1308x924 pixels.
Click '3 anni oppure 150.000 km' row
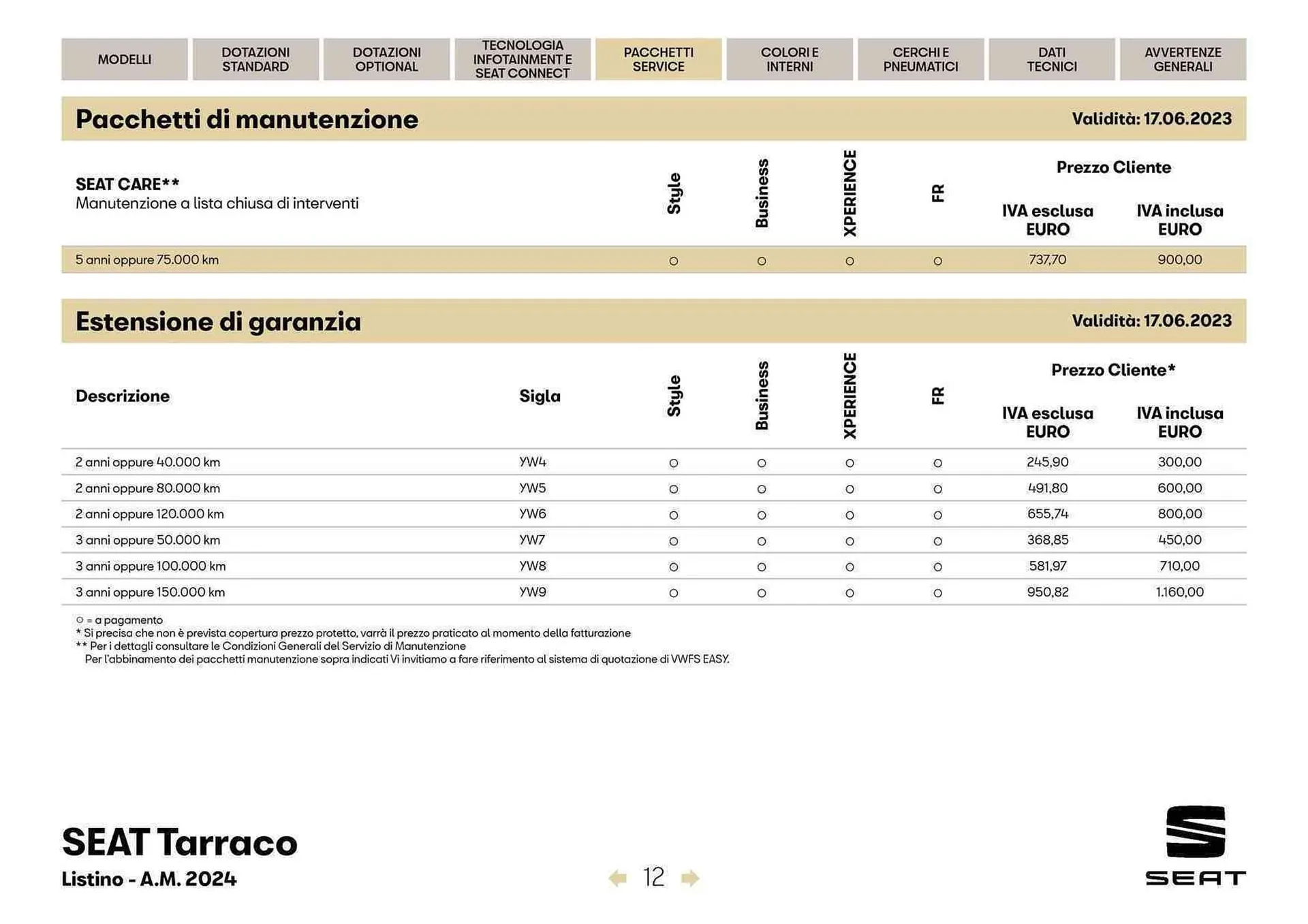654,592
